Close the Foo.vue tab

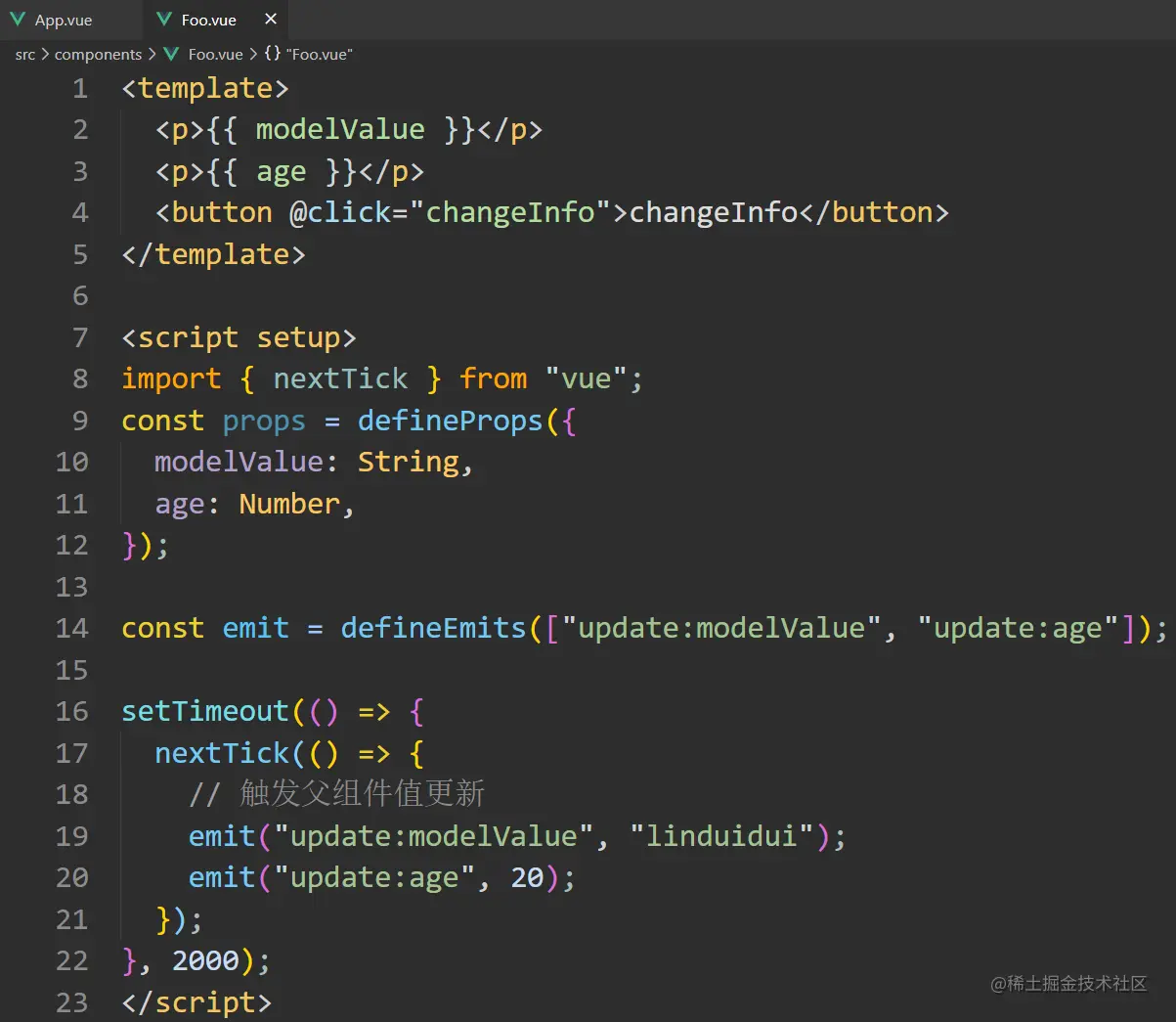click(271, 19)
